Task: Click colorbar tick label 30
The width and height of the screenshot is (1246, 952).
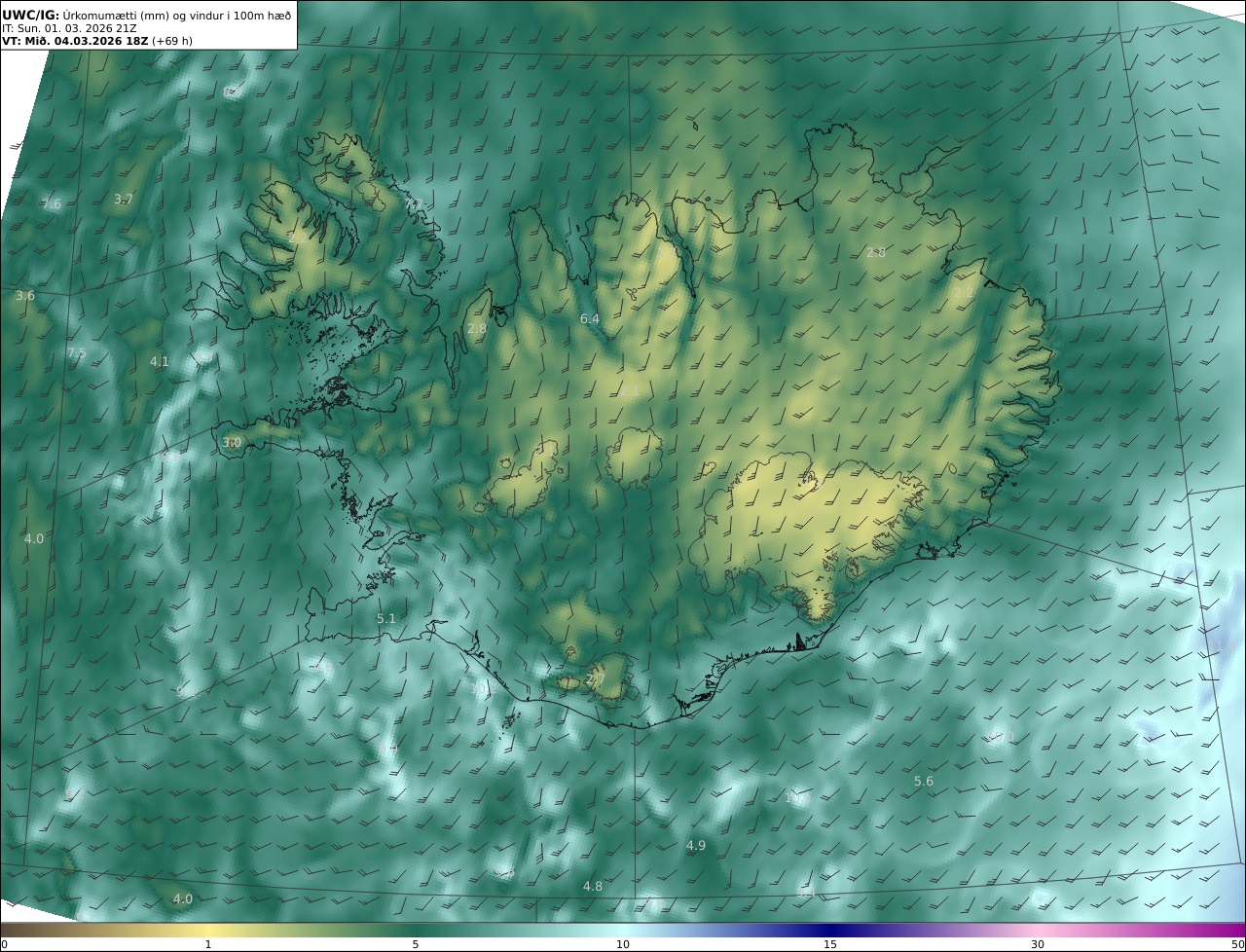Action: click(1038, 944)
